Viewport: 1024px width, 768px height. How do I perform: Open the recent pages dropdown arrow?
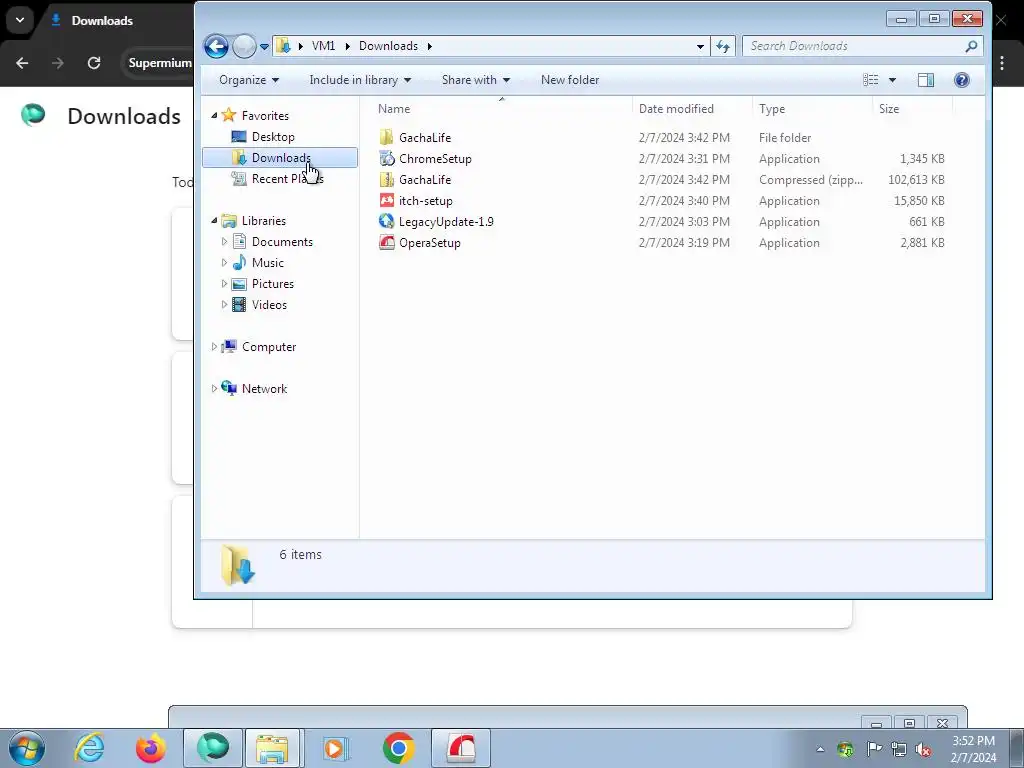click(264, 46)
